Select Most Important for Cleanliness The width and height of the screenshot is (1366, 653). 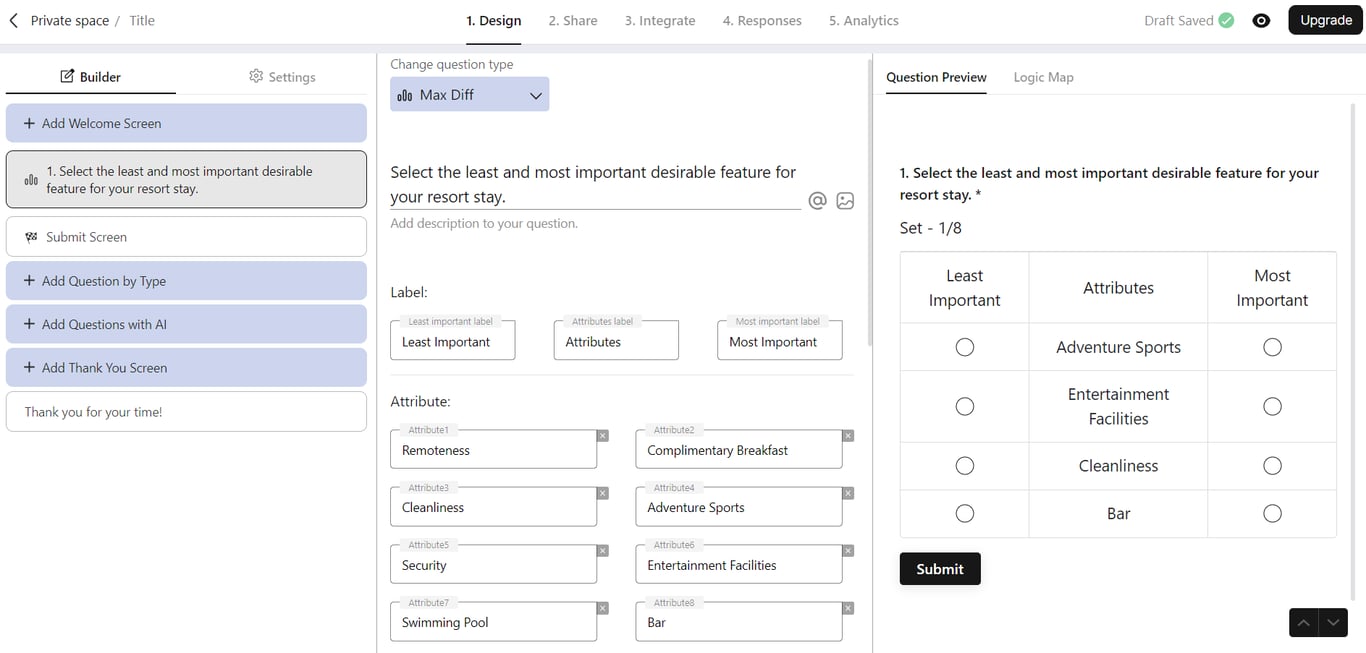point(1272,466)
